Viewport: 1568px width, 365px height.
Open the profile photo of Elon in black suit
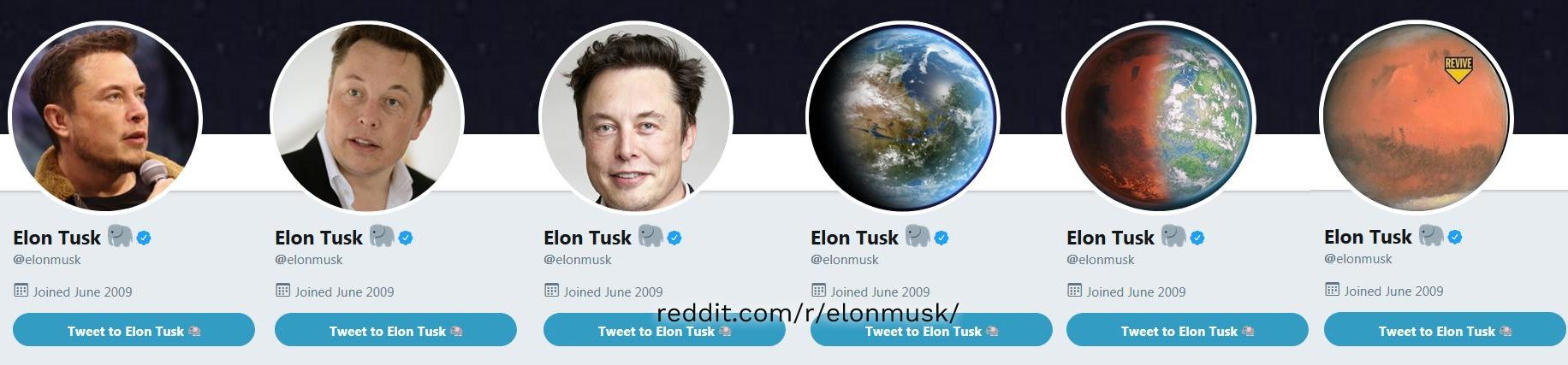367,117
